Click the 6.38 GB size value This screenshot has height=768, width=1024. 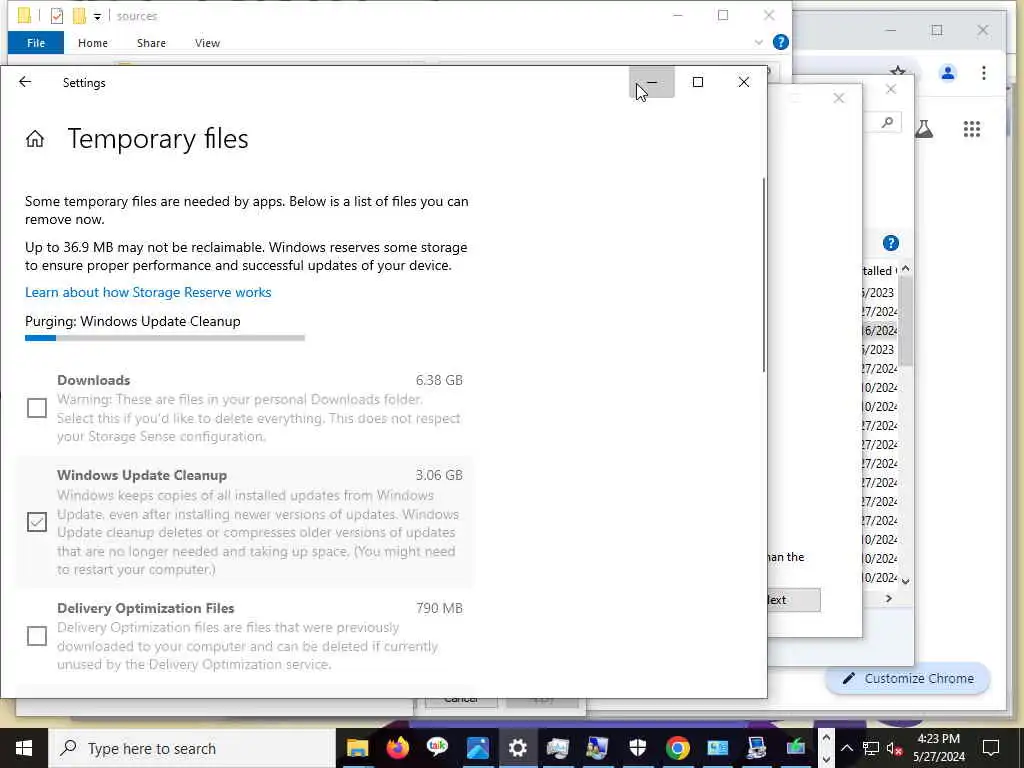pos(439,380)
